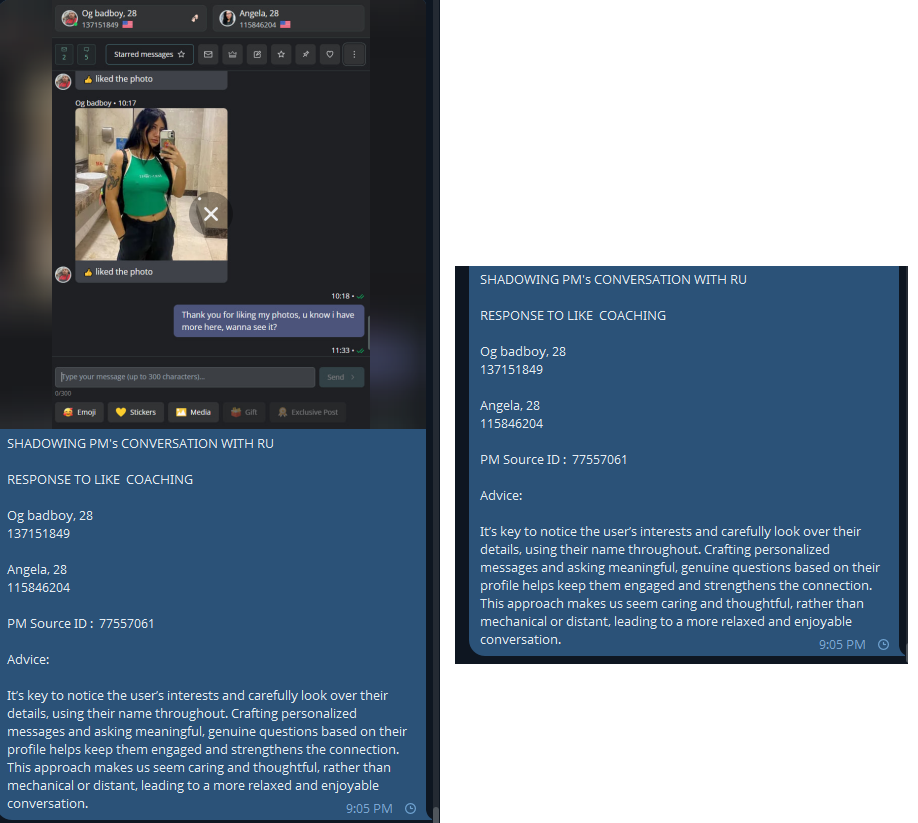The image size is (918, 823).
Task: Click the Gift button
Action: click(244, 412)
